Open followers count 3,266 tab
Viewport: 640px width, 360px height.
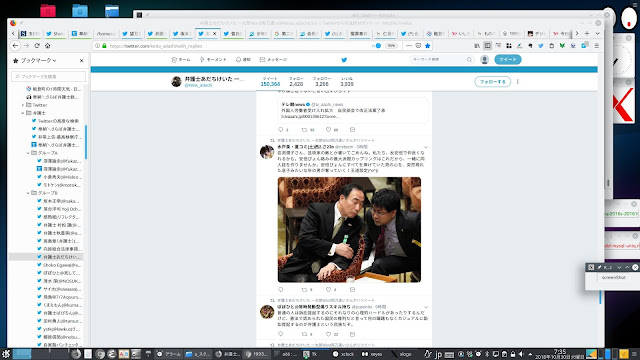tap(322, 82)
